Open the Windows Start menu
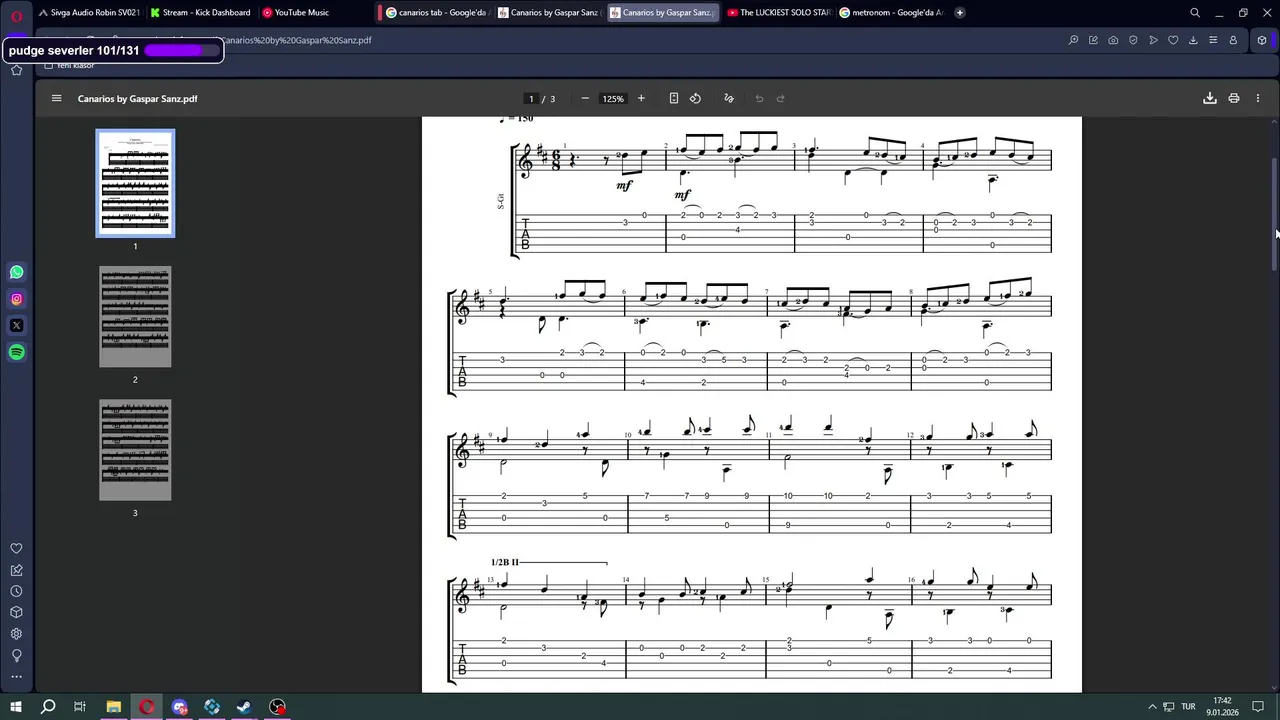Screen dimensions: 1280x720 click(16, 707)
